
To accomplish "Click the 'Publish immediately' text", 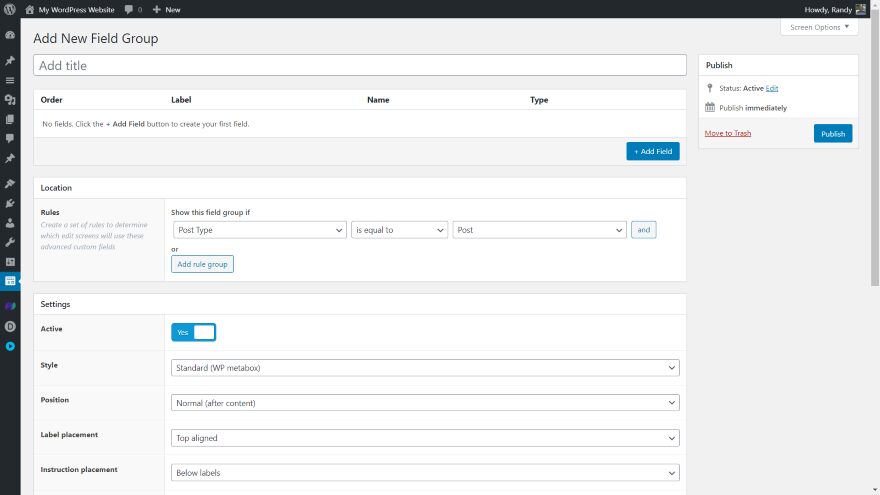I will pyautogui.click(x=753, y=108).
